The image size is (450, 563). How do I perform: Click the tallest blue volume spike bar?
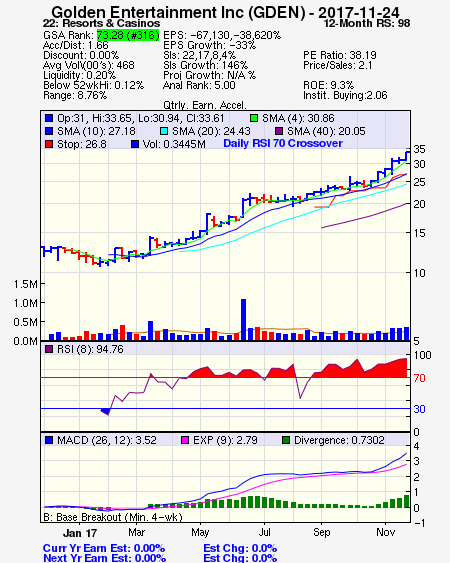(243, 320)
